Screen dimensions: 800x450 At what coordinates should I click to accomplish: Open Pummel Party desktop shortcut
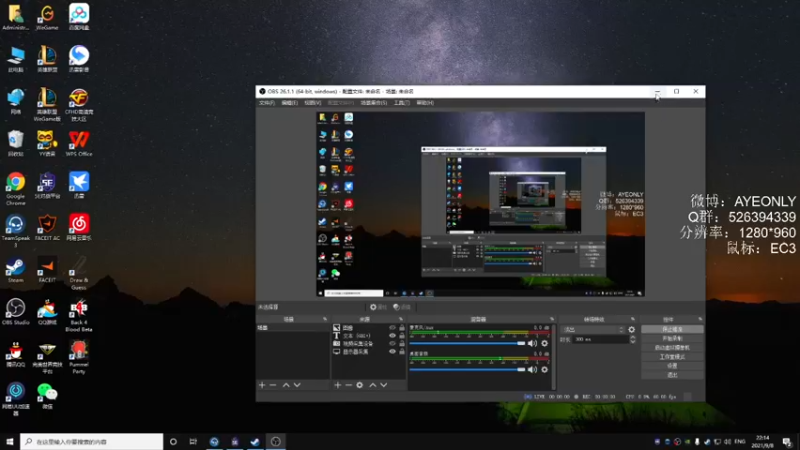[x=79, y=357]
